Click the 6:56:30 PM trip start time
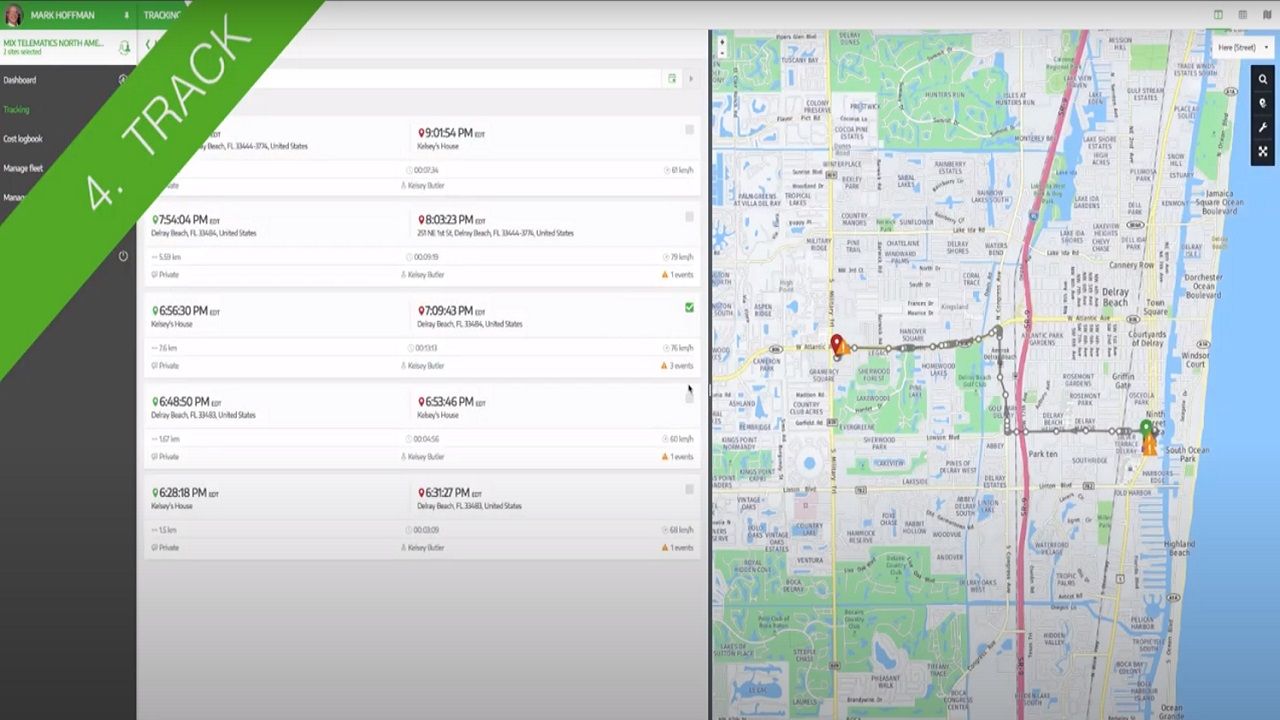This screenshot has height=720, width=1280. (184, 311)
